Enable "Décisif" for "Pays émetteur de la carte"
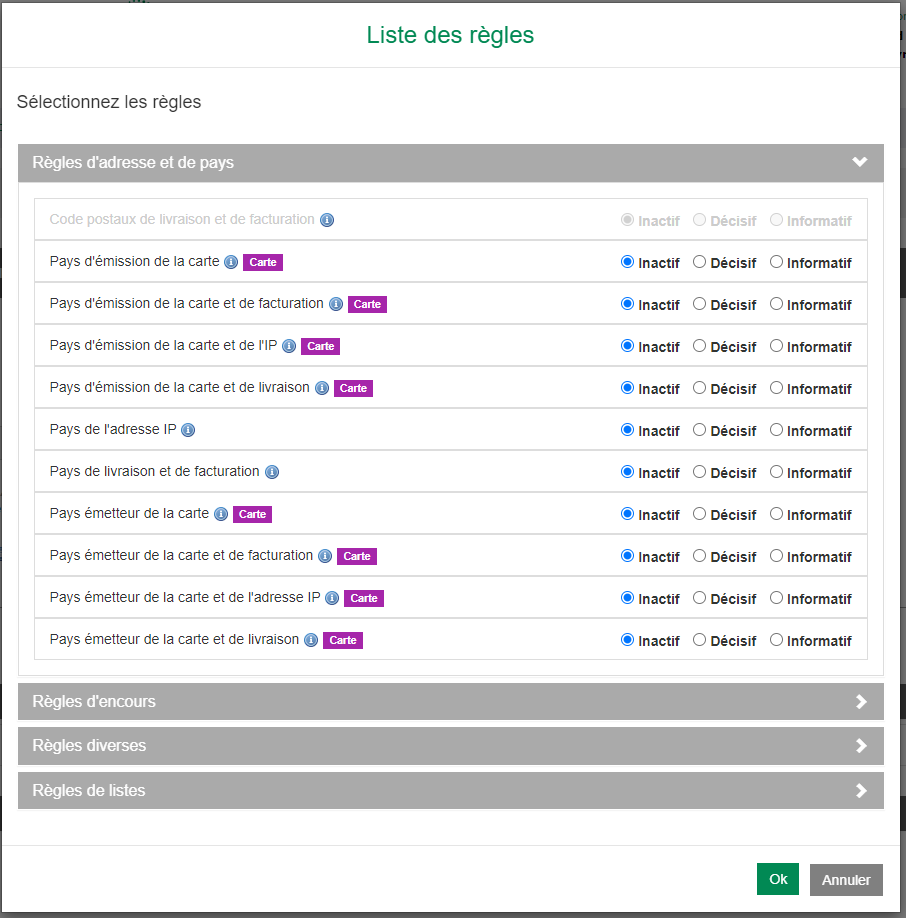 [x=698, y=514]
